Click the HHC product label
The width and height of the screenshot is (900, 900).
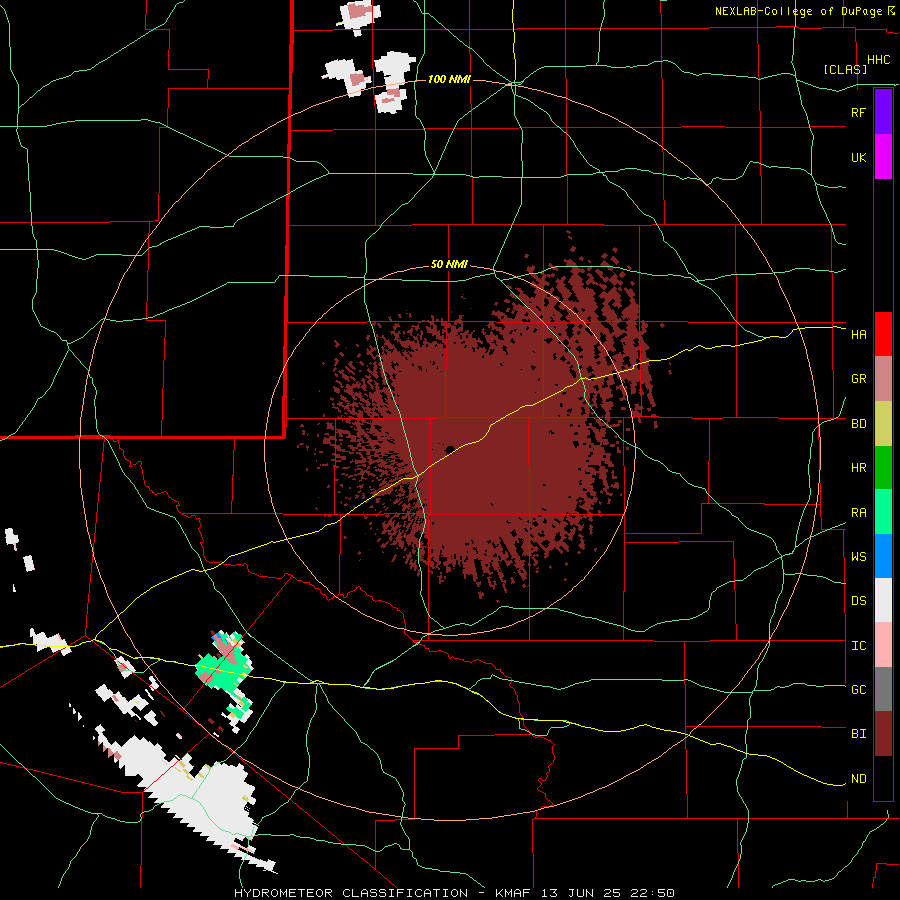tap(878, 60)
